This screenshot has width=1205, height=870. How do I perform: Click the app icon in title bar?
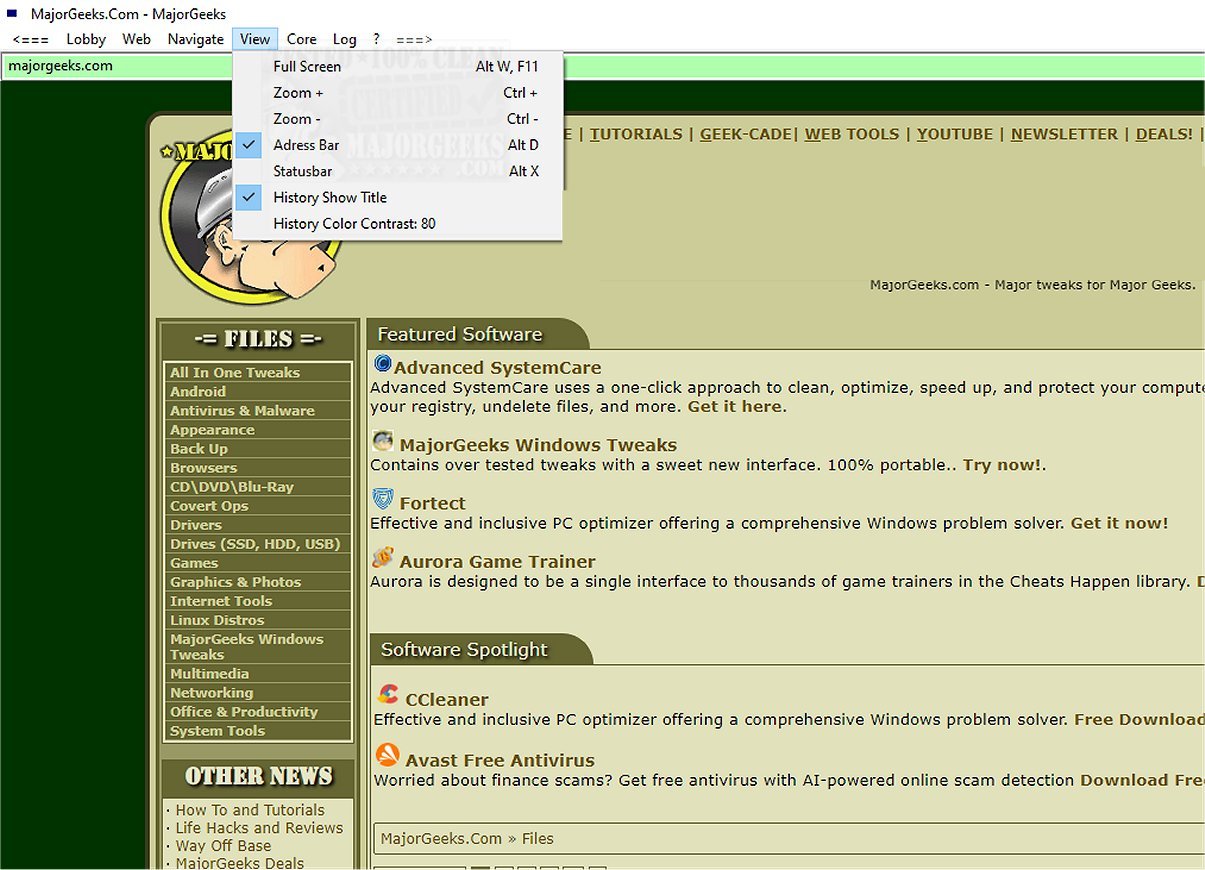point(12,13)
